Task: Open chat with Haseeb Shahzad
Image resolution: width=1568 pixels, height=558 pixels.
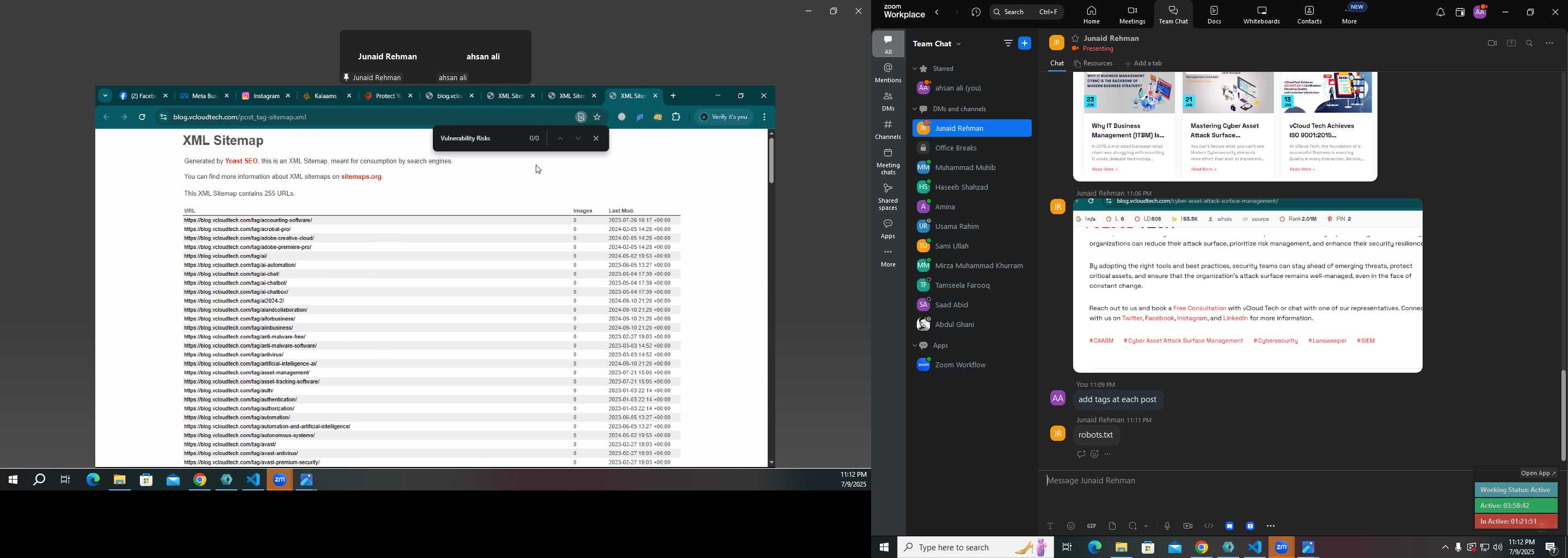Action: pyautogui.click(x=971, y=187)
